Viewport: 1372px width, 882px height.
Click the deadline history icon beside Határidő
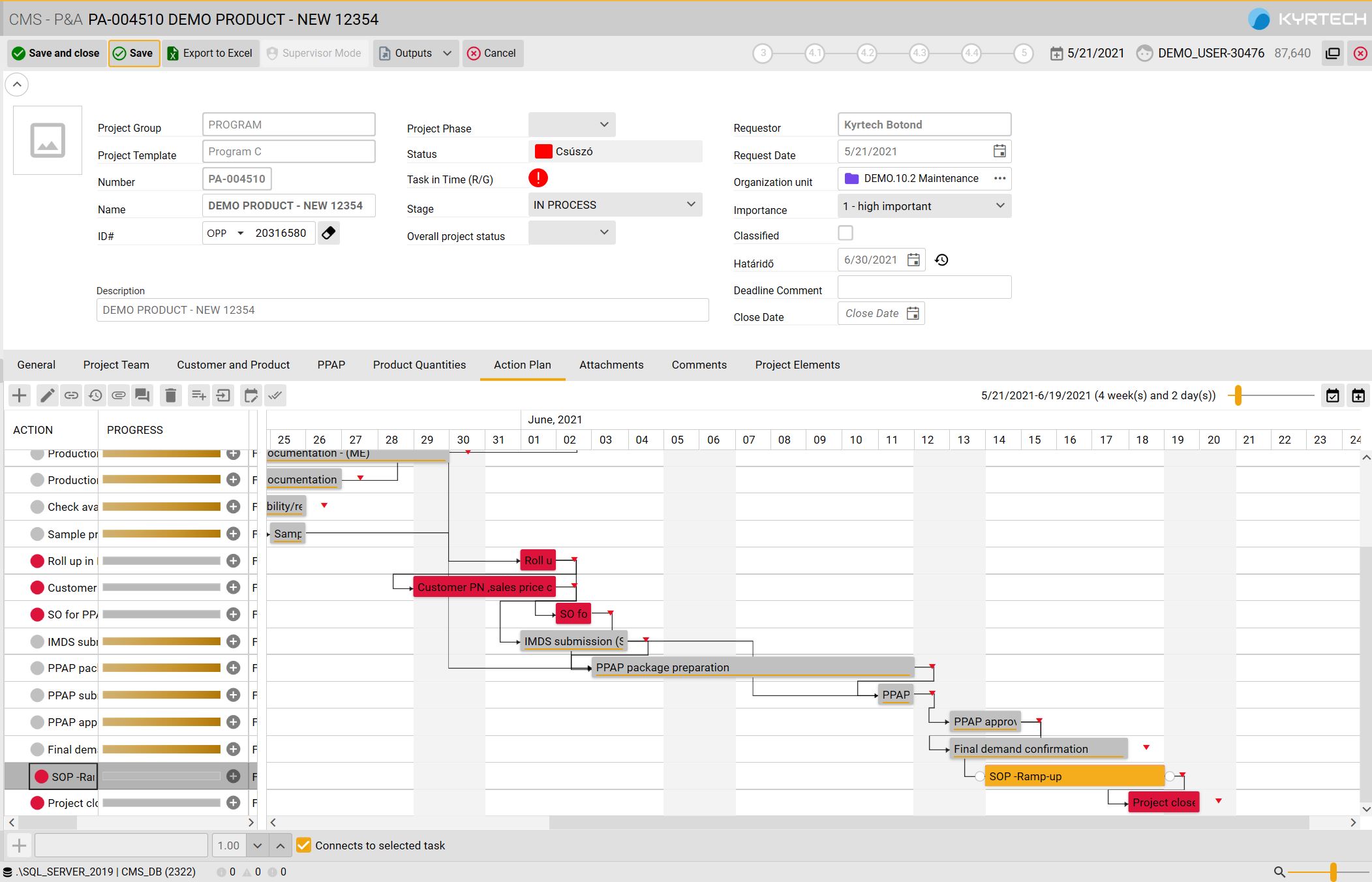coord(941,260)
